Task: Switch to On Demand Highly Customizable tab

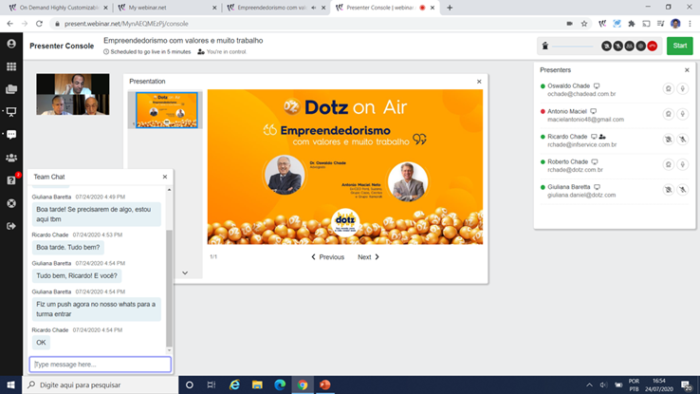Action: tap(58, 8)
